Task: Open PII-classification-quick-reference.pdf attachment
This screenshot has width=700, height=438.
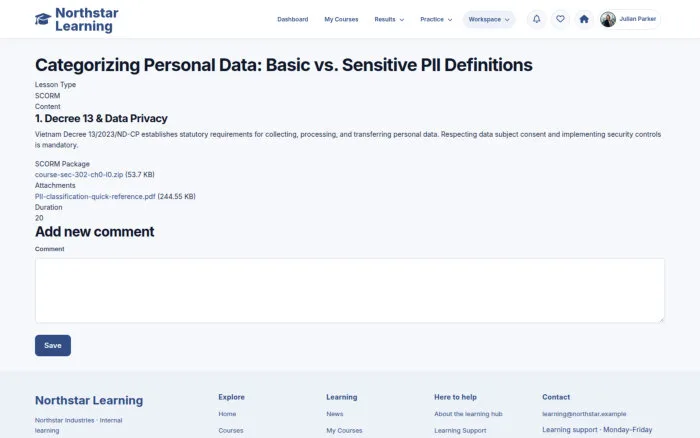Action: pyautogui.click(x=95, y=196)
